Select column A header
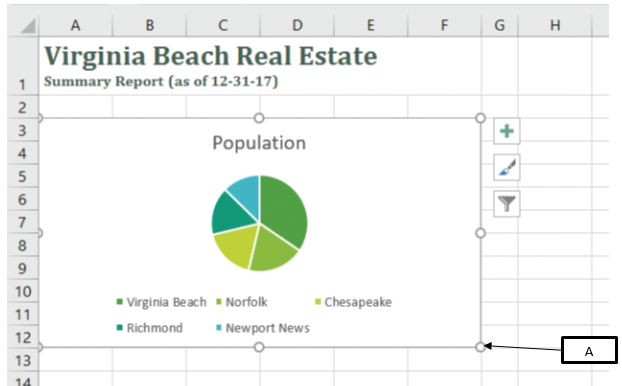Image resolution: width=622 pixels, height=386 pixels. (x=75, y=25)
